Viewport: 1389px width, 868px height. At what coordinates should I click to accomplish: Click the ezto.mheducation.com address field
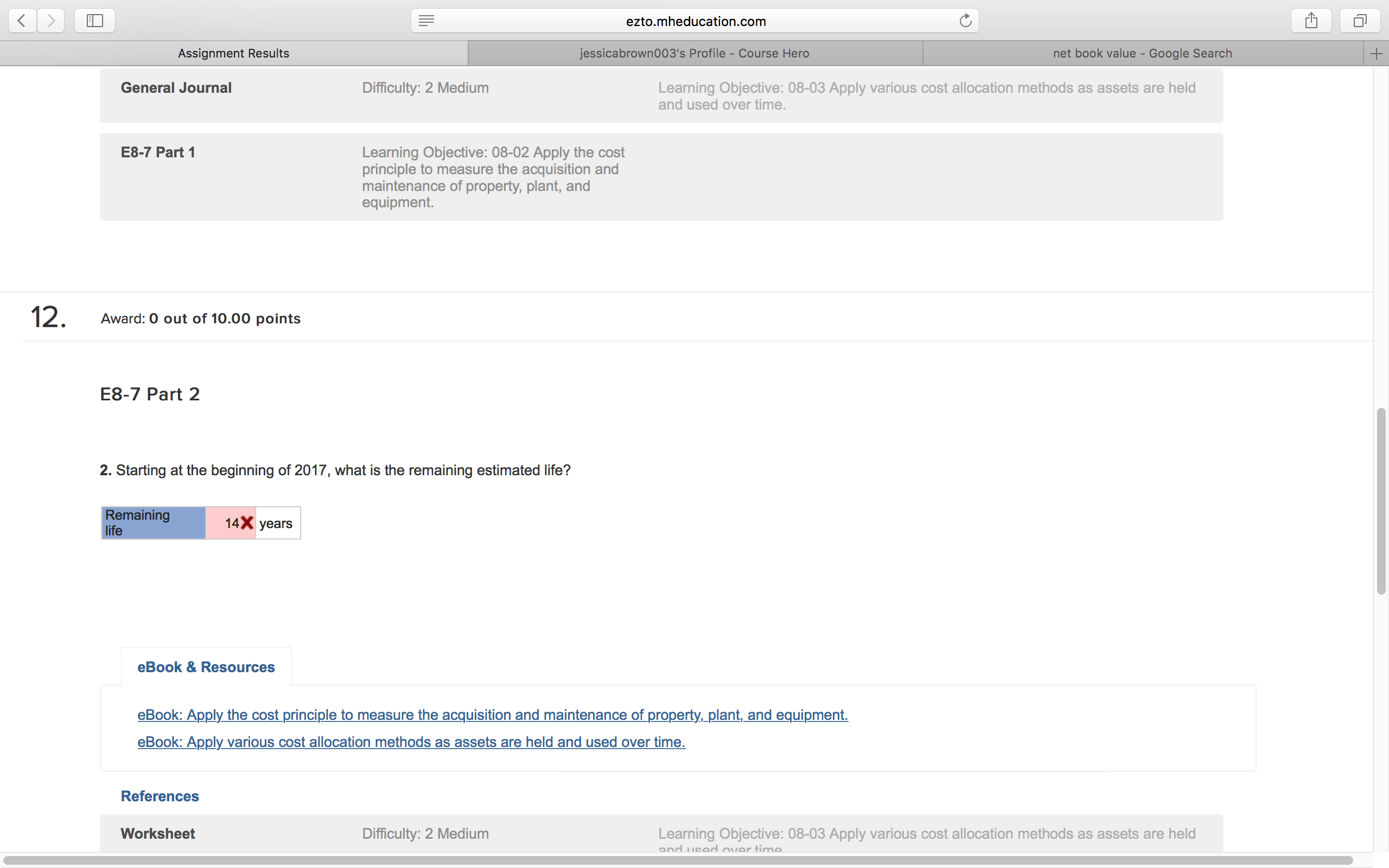coord(696,21)
